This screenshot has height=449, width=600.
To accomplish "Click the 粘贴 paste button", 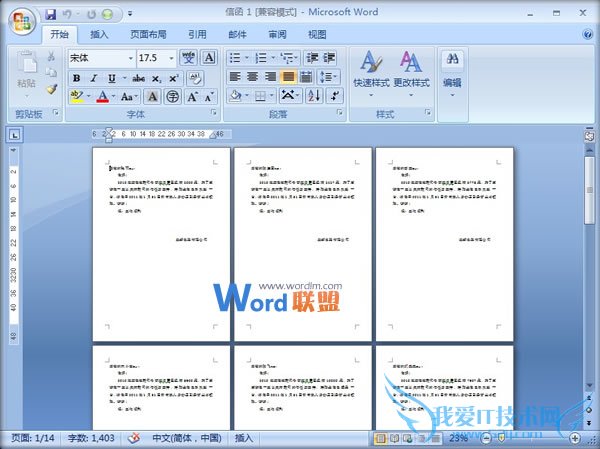I will [x=27, y=73].
